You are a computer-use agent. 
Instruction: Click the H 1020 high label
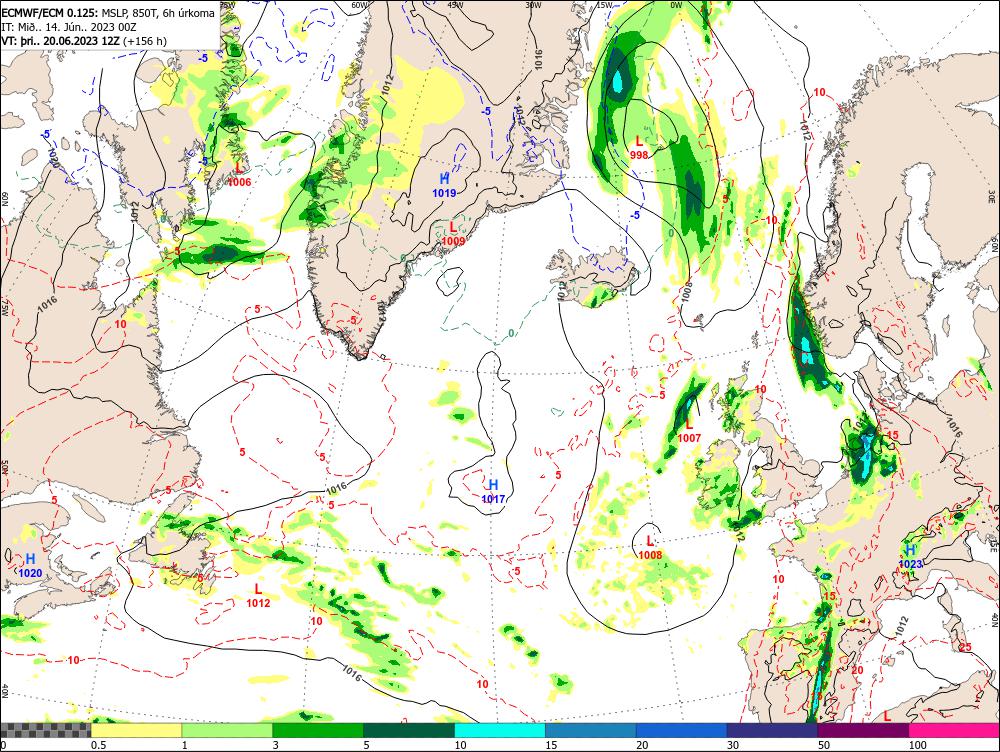pyautogui.click(x=30, y=566)
